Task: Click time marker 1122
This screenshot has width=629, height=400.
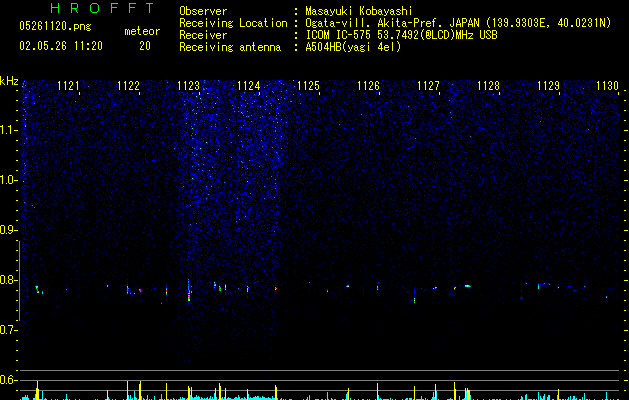Action: [128, 86]
